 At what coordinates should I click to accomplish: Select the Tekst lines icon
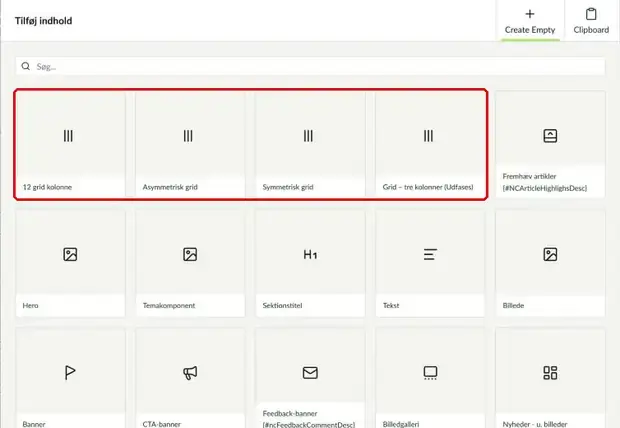point(430,254)
